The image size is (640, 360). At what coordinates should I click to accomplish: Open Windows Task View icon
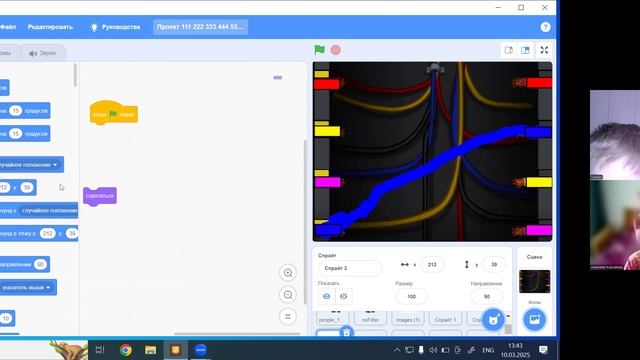(100, 350)
